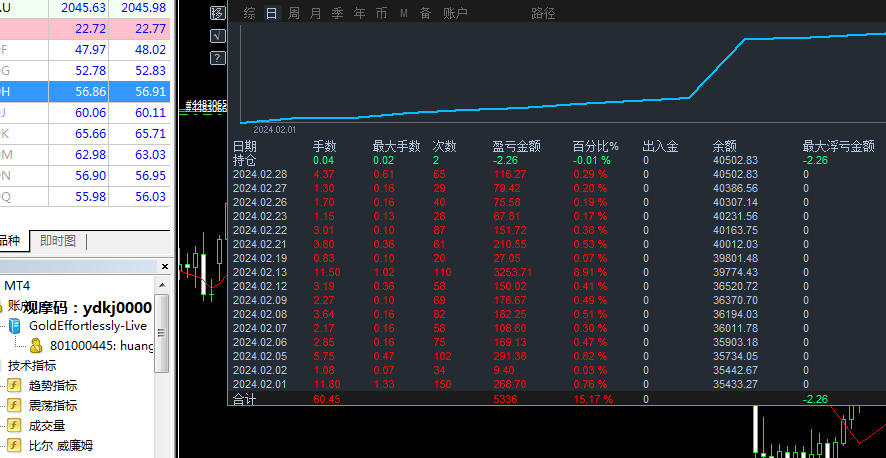This screenshot has width=886, height=458.
Task: Close the Navigator panel with the x
Action: [x=164, y=267]
